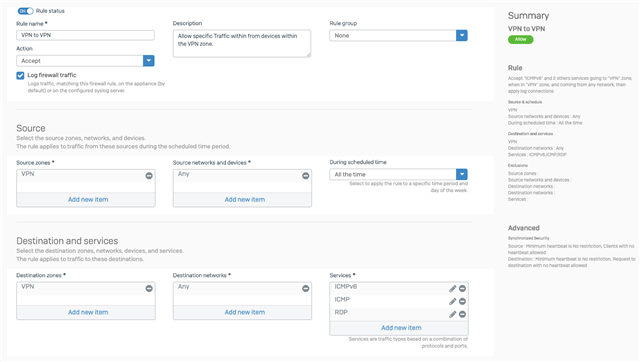
Task: Remove Any from Destination networks
Action: coord(305,288)
